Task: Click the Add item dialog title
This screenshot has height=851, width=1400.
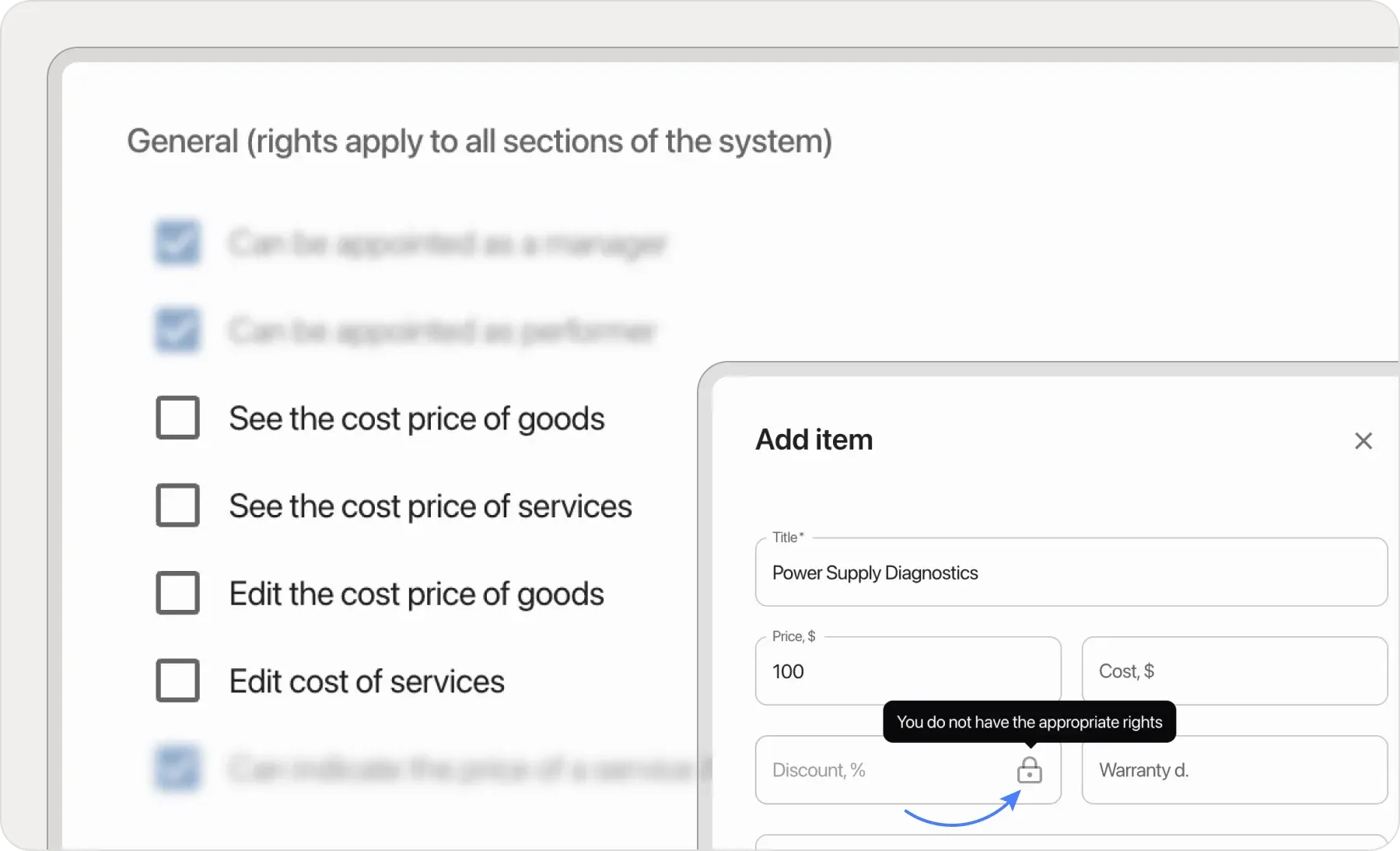Action: click(x=814, y=440)
